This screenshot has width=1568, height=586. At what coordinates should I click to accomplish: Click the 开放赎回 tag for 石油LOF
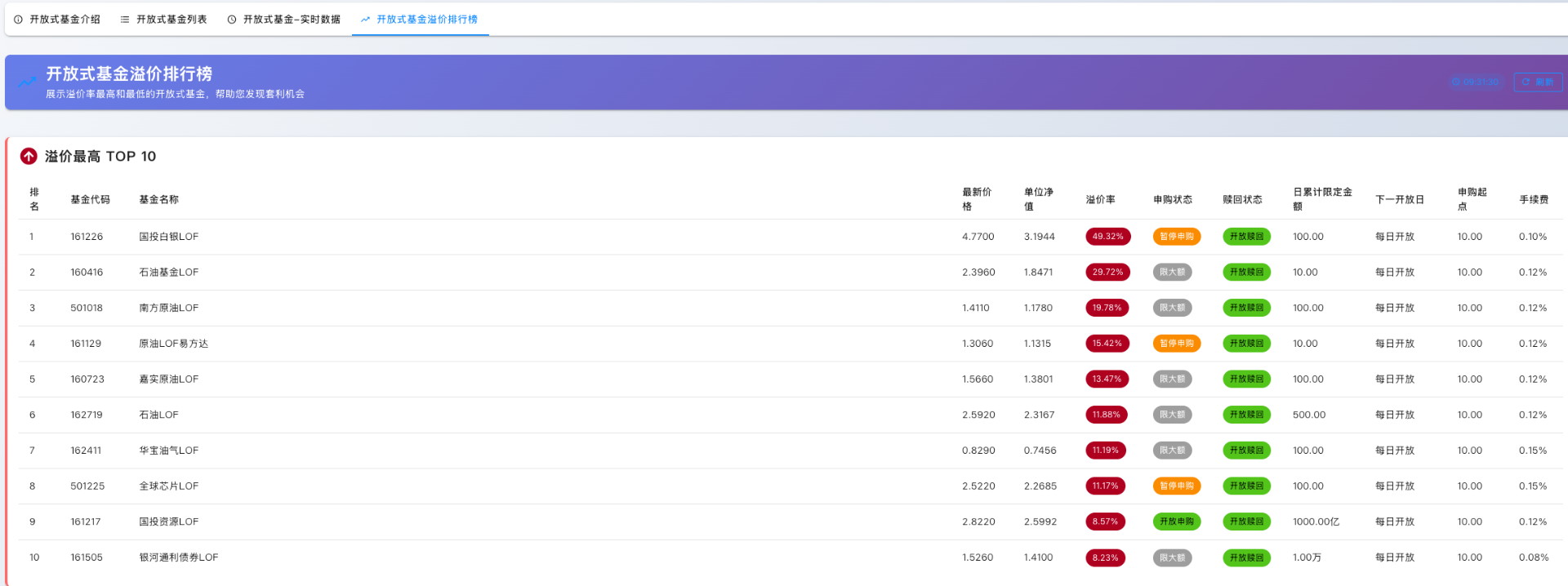(x=1246, y=415)
